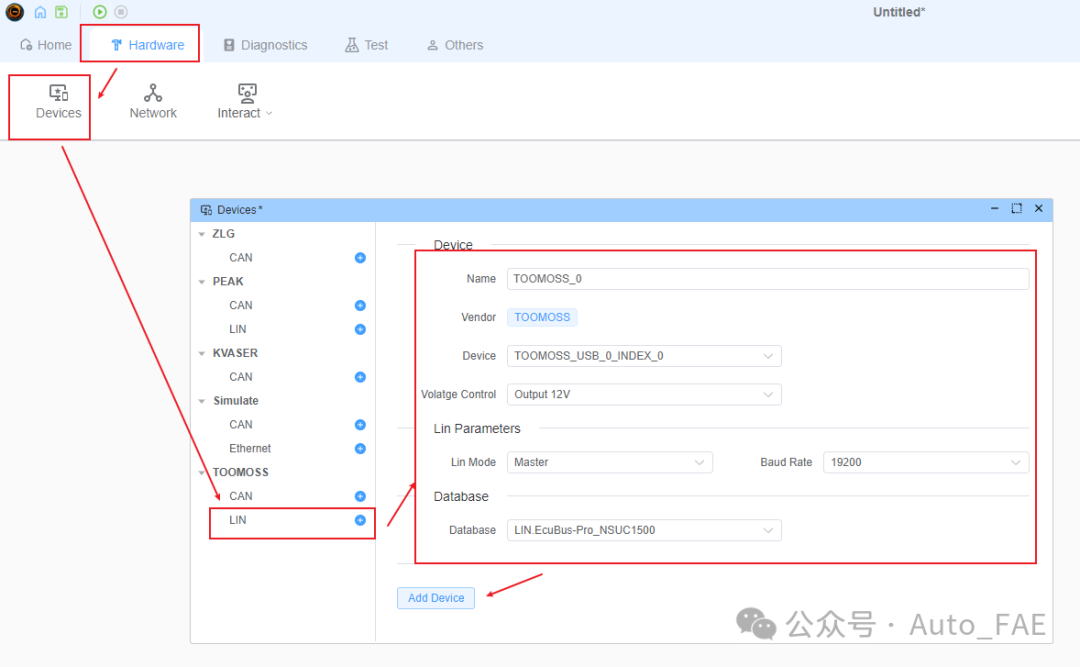1080x667 pixels.
Task: Close the Devices window
Action: click(1039, 208)
